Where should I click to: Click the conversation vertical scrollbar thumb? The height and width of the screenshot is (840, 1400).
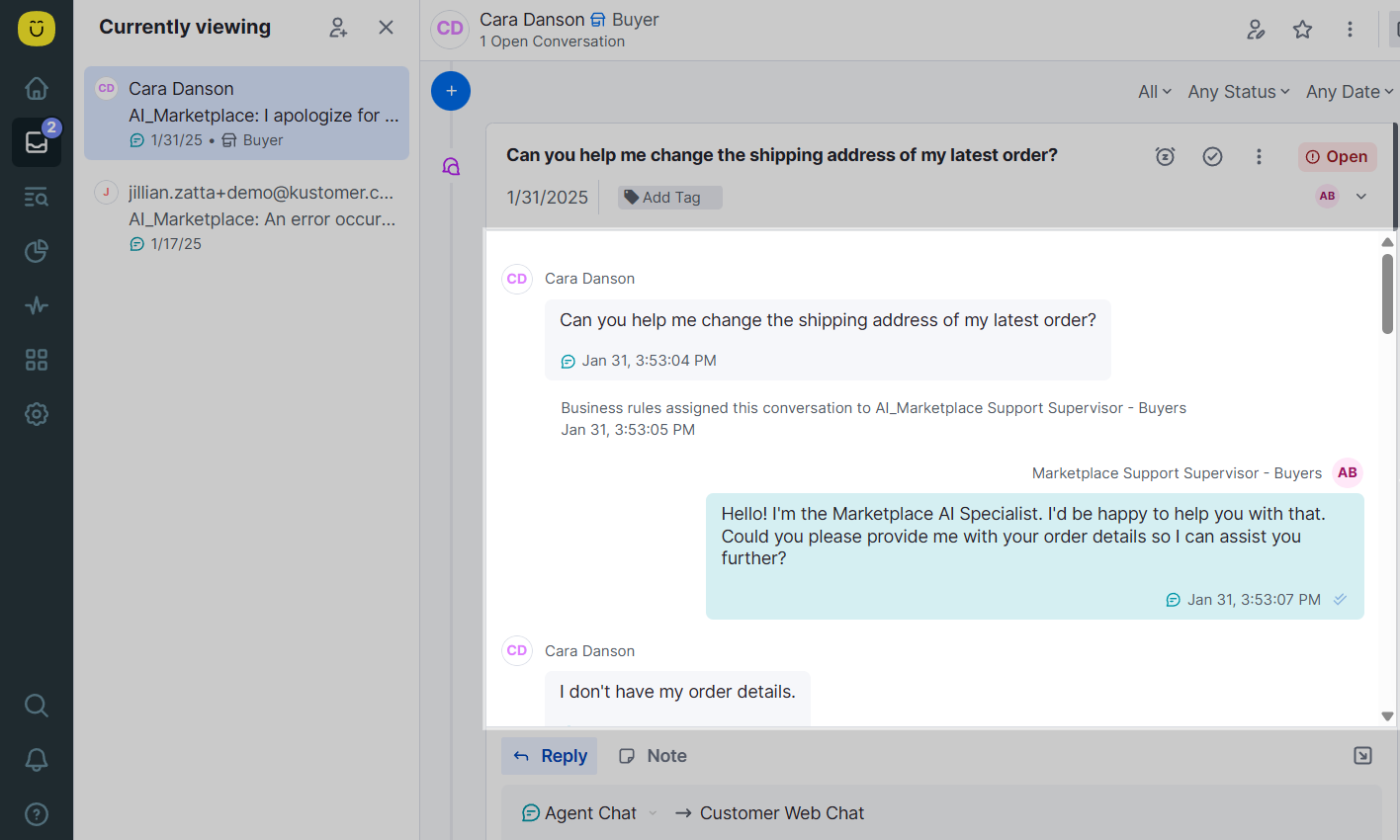point(1387,294)
